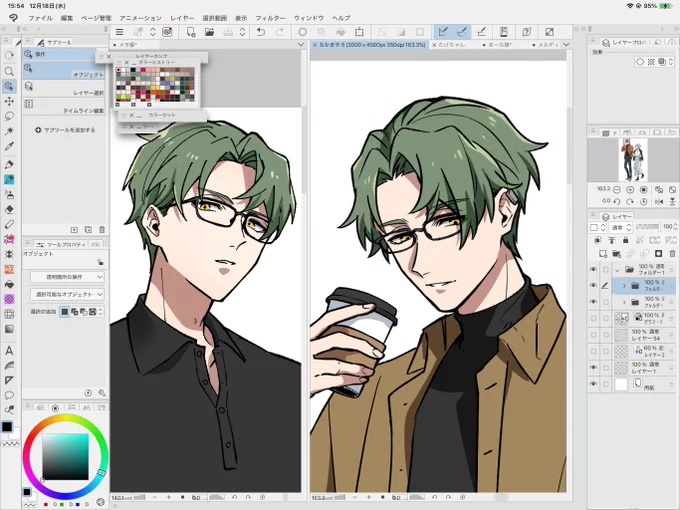Toggle lock layer padlock icon
Viewport: 680px width, 510px height.
tap(625, 240)
